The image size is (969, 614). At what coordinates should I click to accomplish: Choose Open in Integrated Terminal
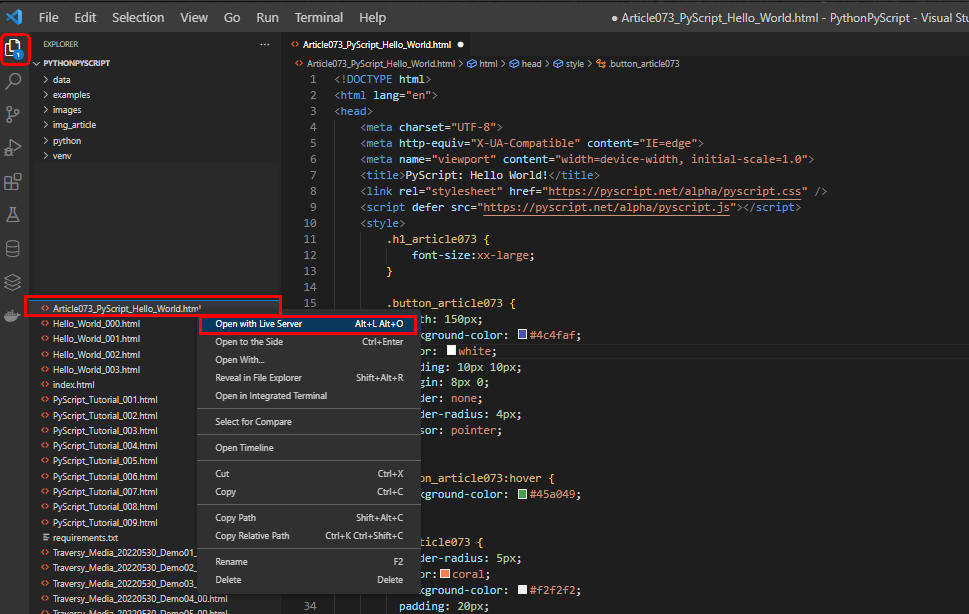point(308,395)
